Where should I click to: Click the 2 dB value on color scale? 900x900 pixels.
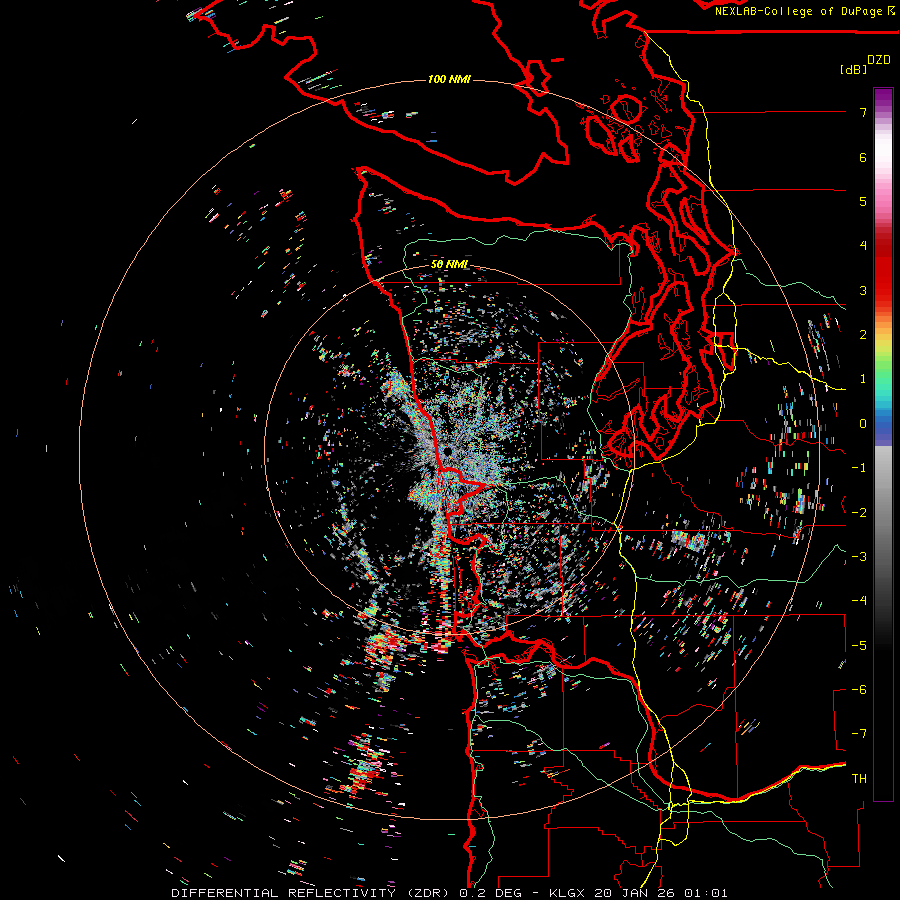point(863,335)
